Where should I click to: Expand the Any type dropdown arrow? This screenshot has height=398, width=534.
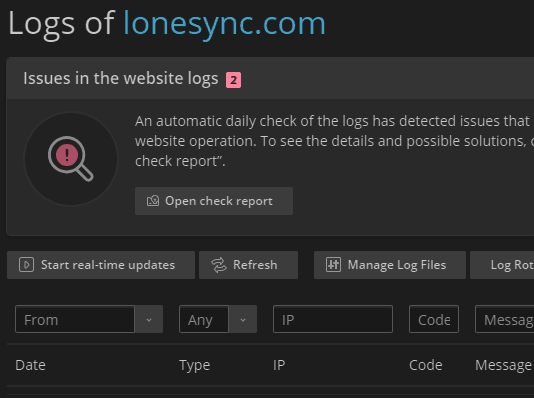[x=243, y=319]
